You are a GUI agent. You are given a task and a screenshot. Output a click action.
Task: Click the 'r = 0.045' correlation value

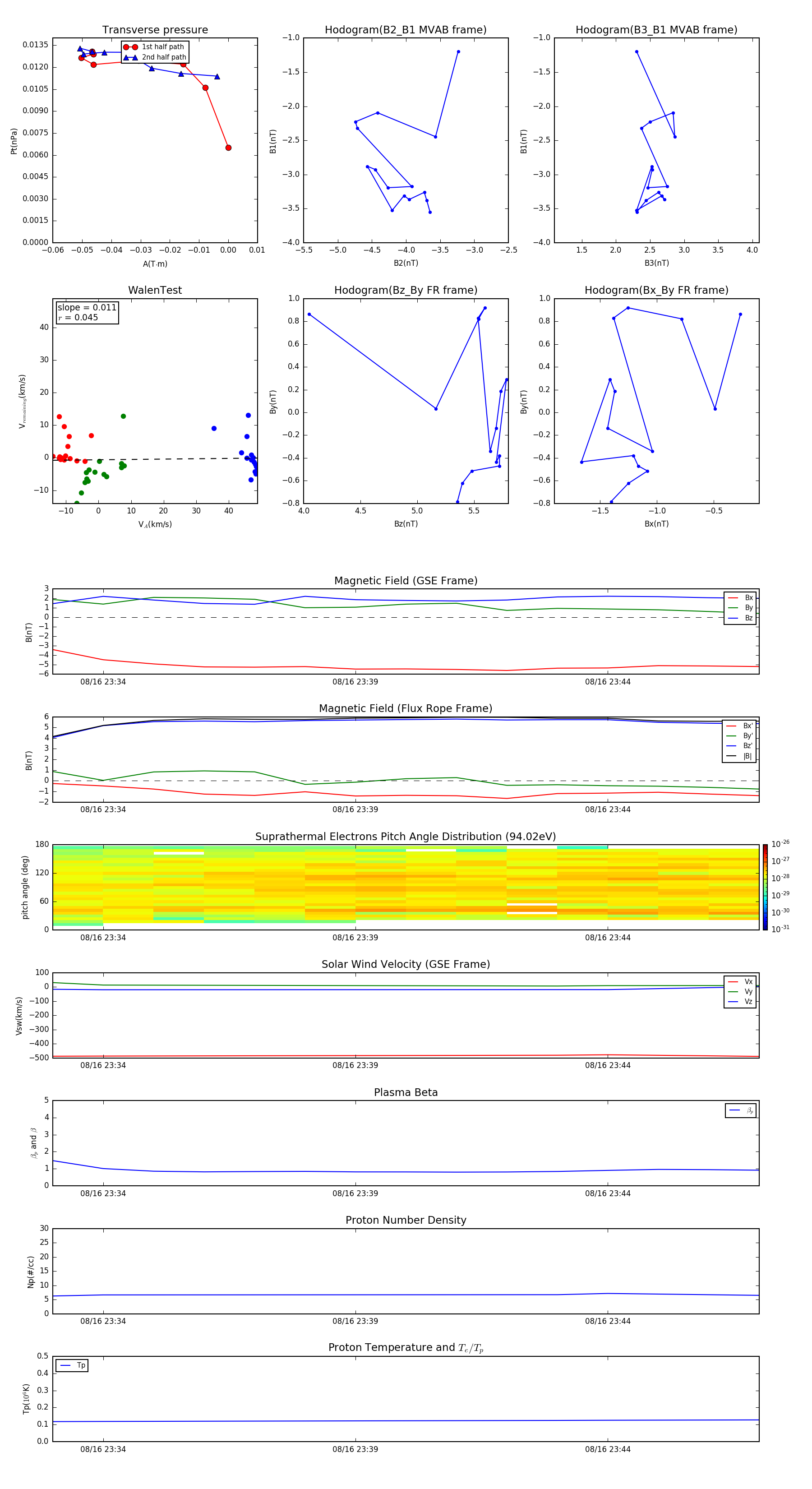(x=78, y=317)
